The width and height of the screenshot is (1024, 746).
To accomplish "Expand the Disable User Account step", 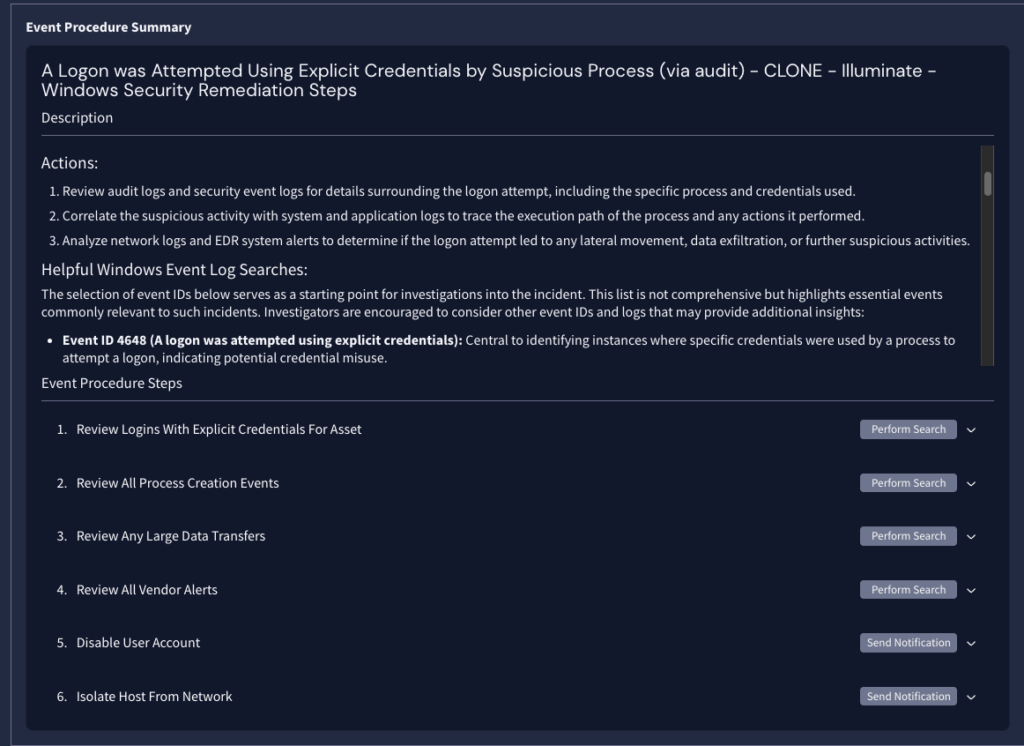I will click(x=969, y=642).
